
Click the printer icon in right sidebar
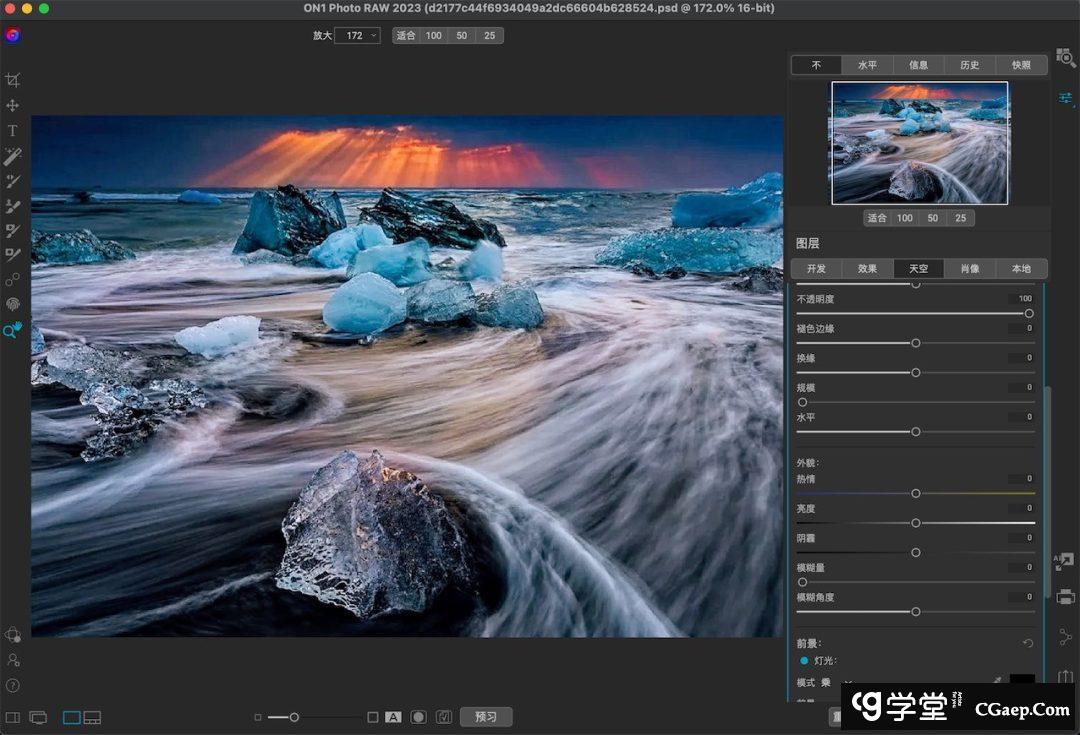(1065, 597)
